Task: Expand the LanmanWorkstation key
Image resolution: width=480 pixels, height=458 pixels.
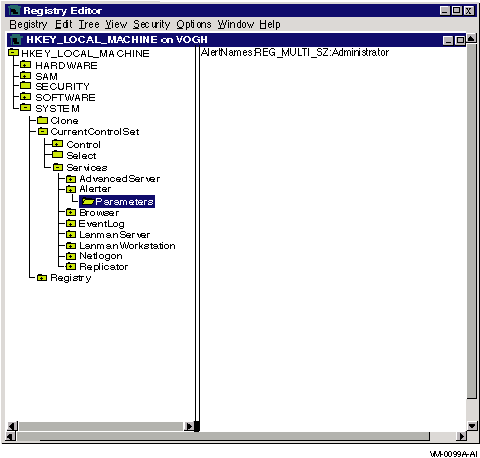Action: pyautogui.click(x=71, y=246)
